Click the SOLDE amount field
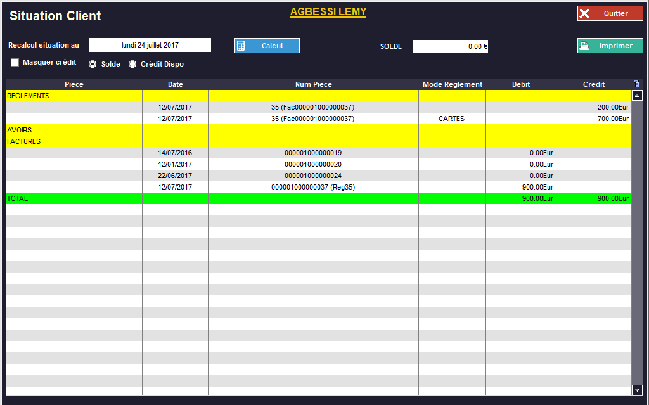Image resolution: width=649 pixels, height=405 pixels. coord(450,46)
